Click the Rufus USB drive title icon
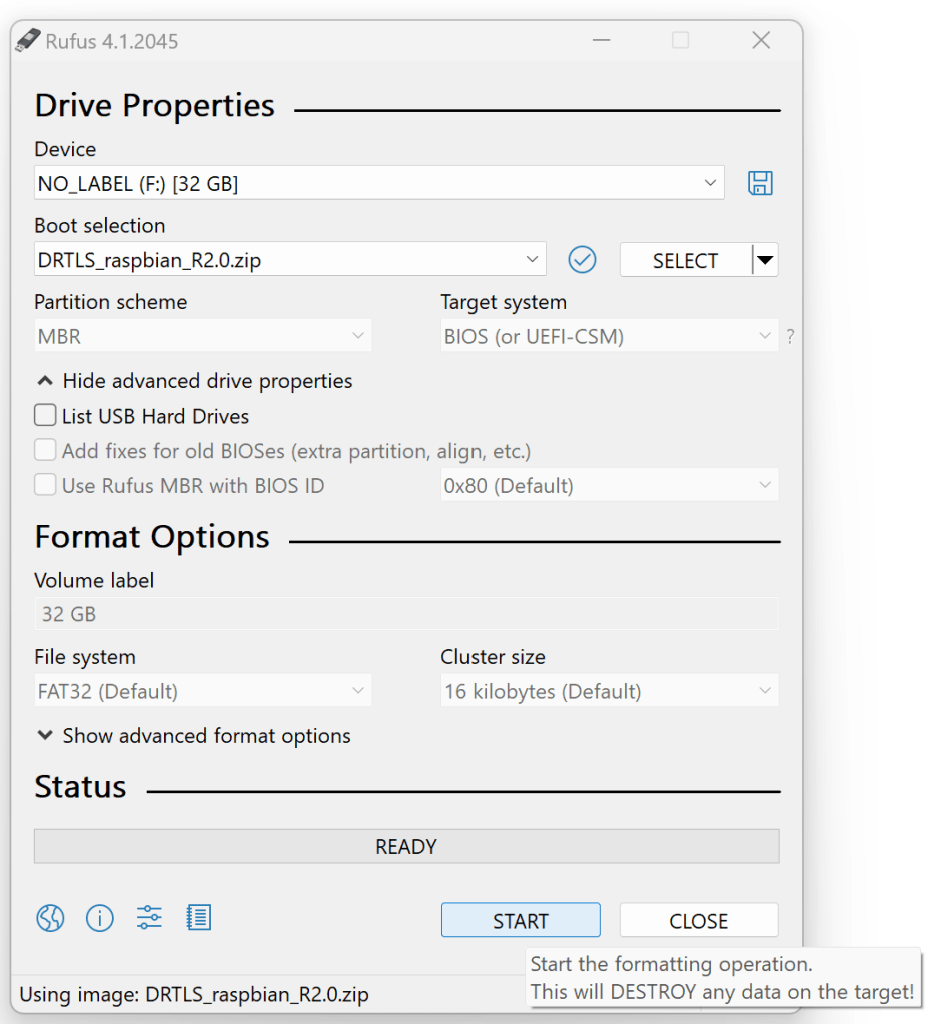Viewport: 941px width, 1024px height. click(x=29, y=41)
